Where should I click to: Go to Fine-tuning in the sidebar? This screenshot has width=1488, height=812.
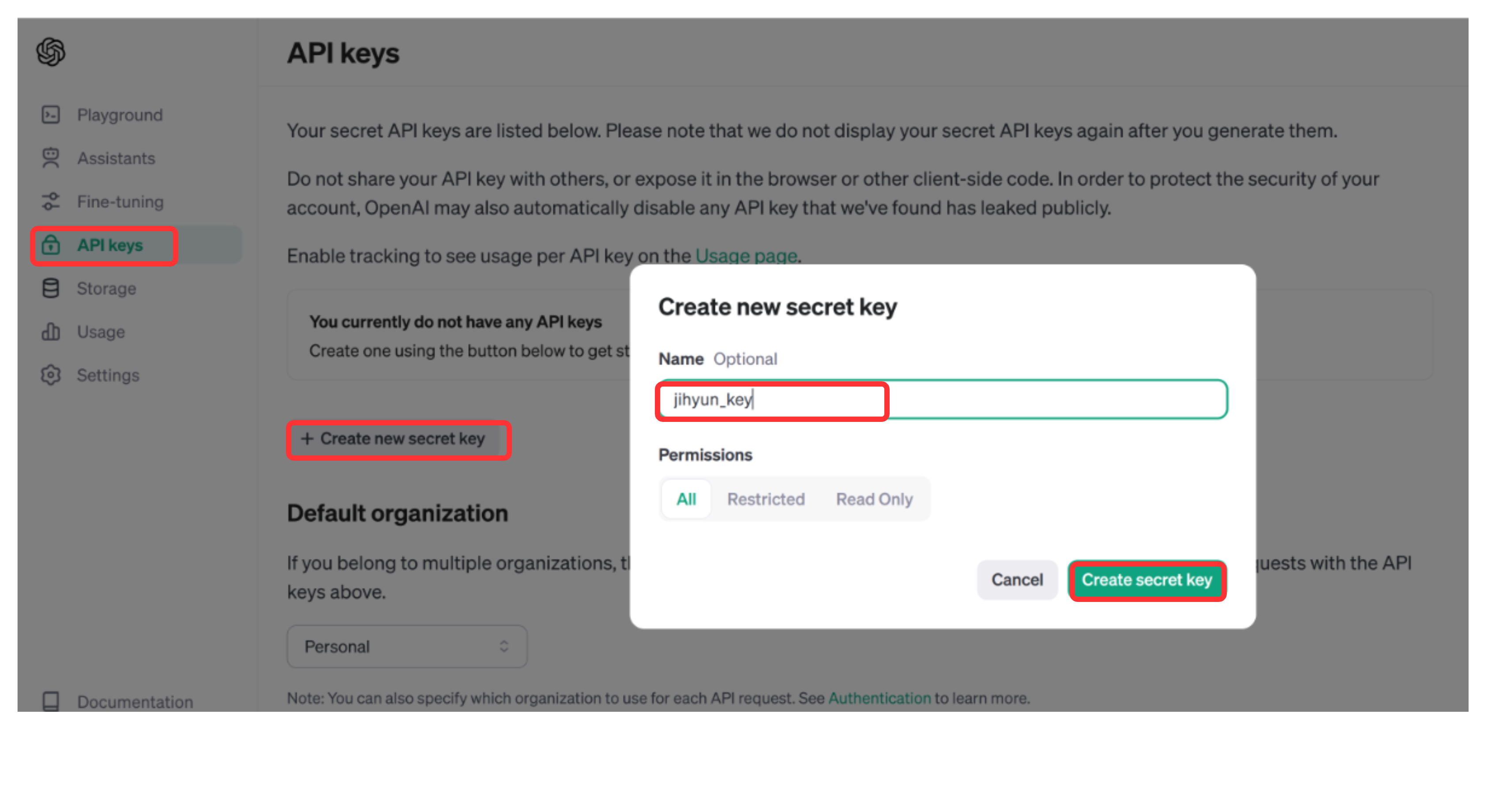tap(120, 202)
